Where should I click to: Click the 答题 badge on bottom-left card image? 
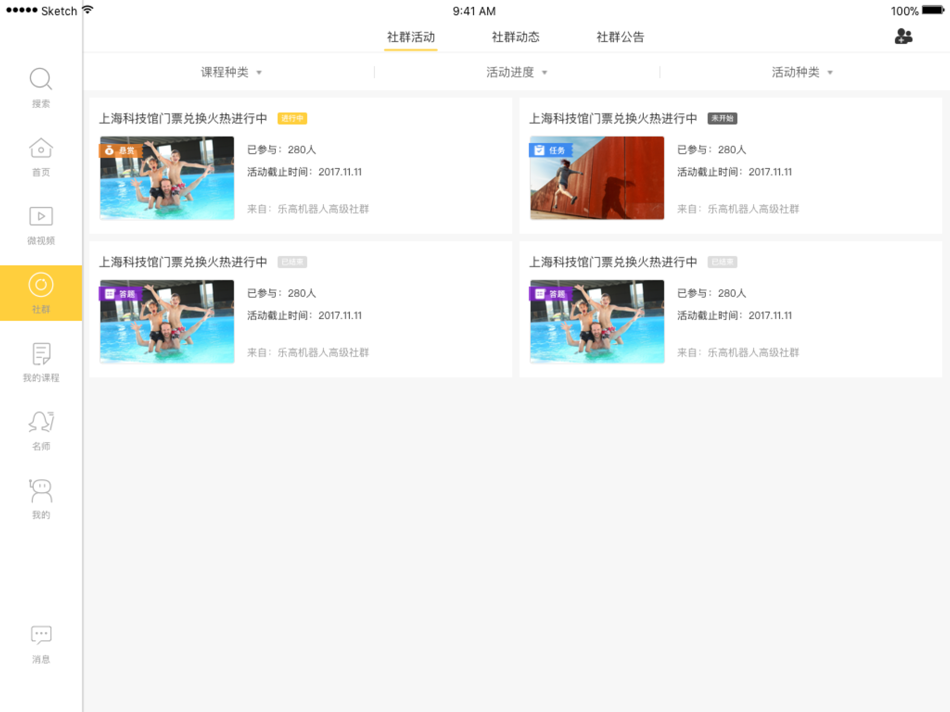(120, 294)
